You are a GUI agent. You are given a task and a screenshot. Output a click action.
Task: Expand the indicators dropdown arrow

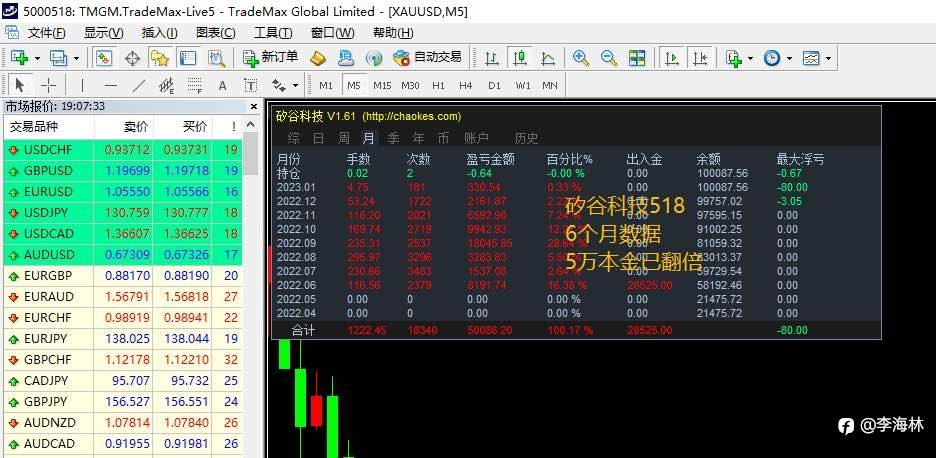click(751, 59)
